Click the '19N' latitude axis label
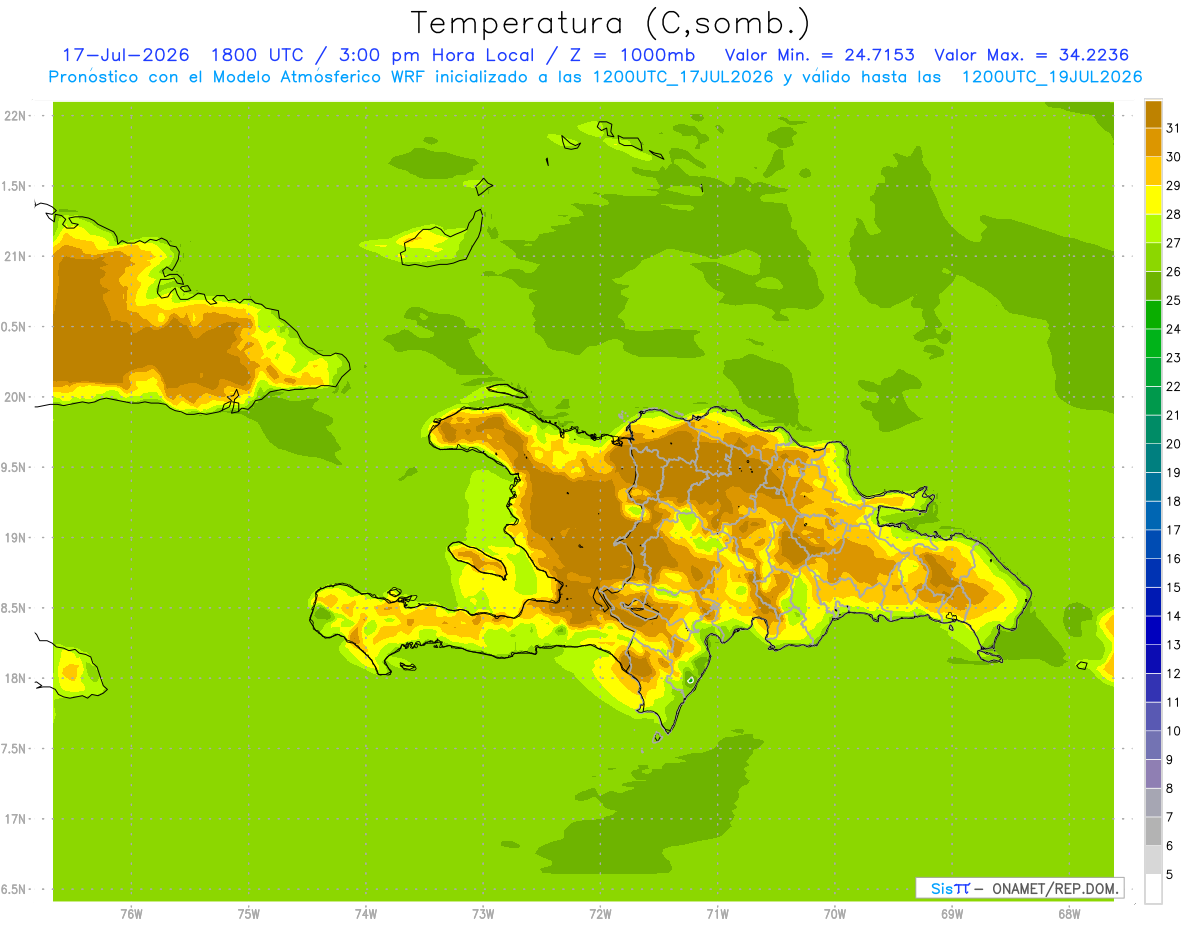 click(x=16, y=538)
